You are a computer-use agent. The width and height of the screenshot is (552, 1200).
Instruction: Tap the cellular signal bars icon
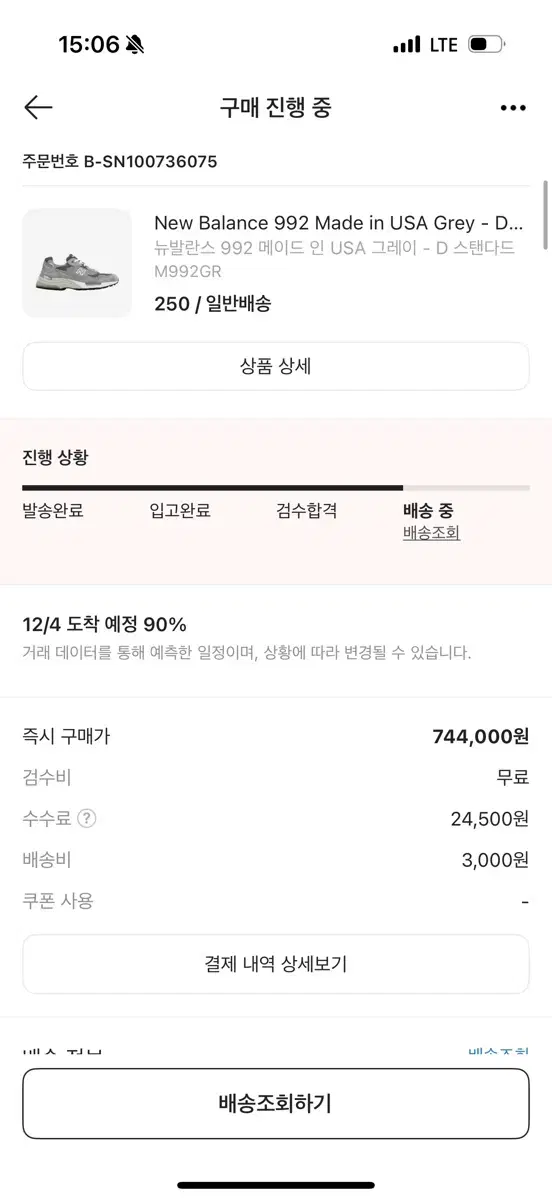tap(407, 45)
